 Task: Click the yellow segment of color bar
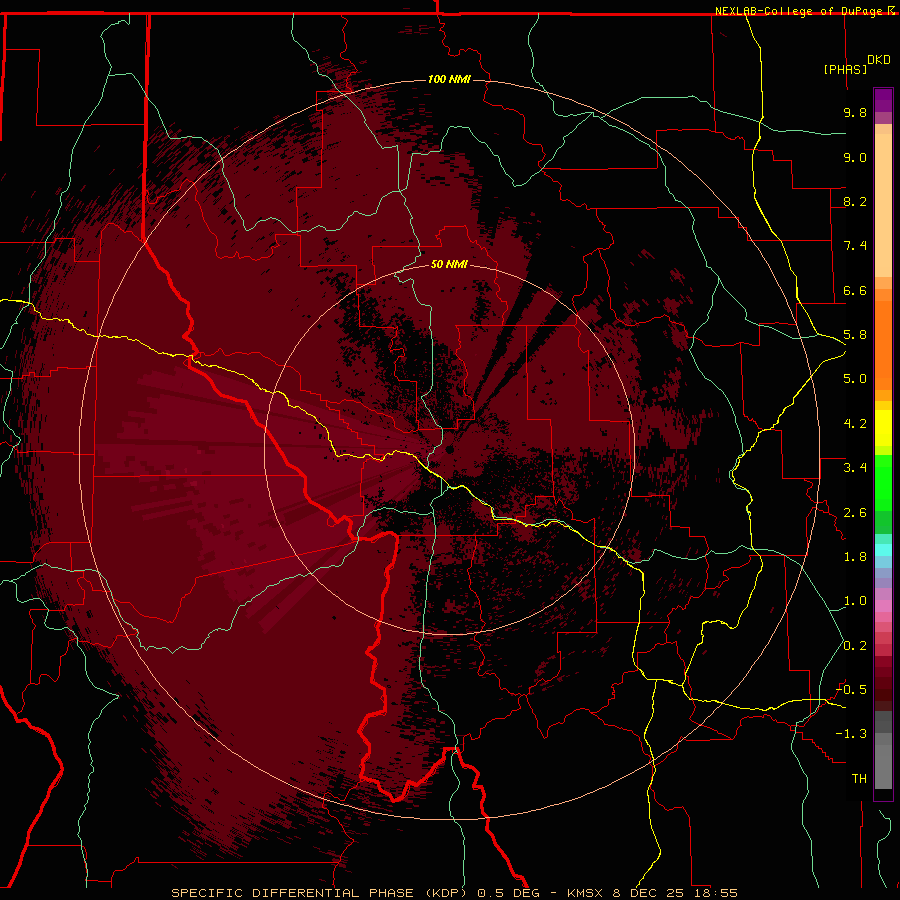click(x=883, y=428)
